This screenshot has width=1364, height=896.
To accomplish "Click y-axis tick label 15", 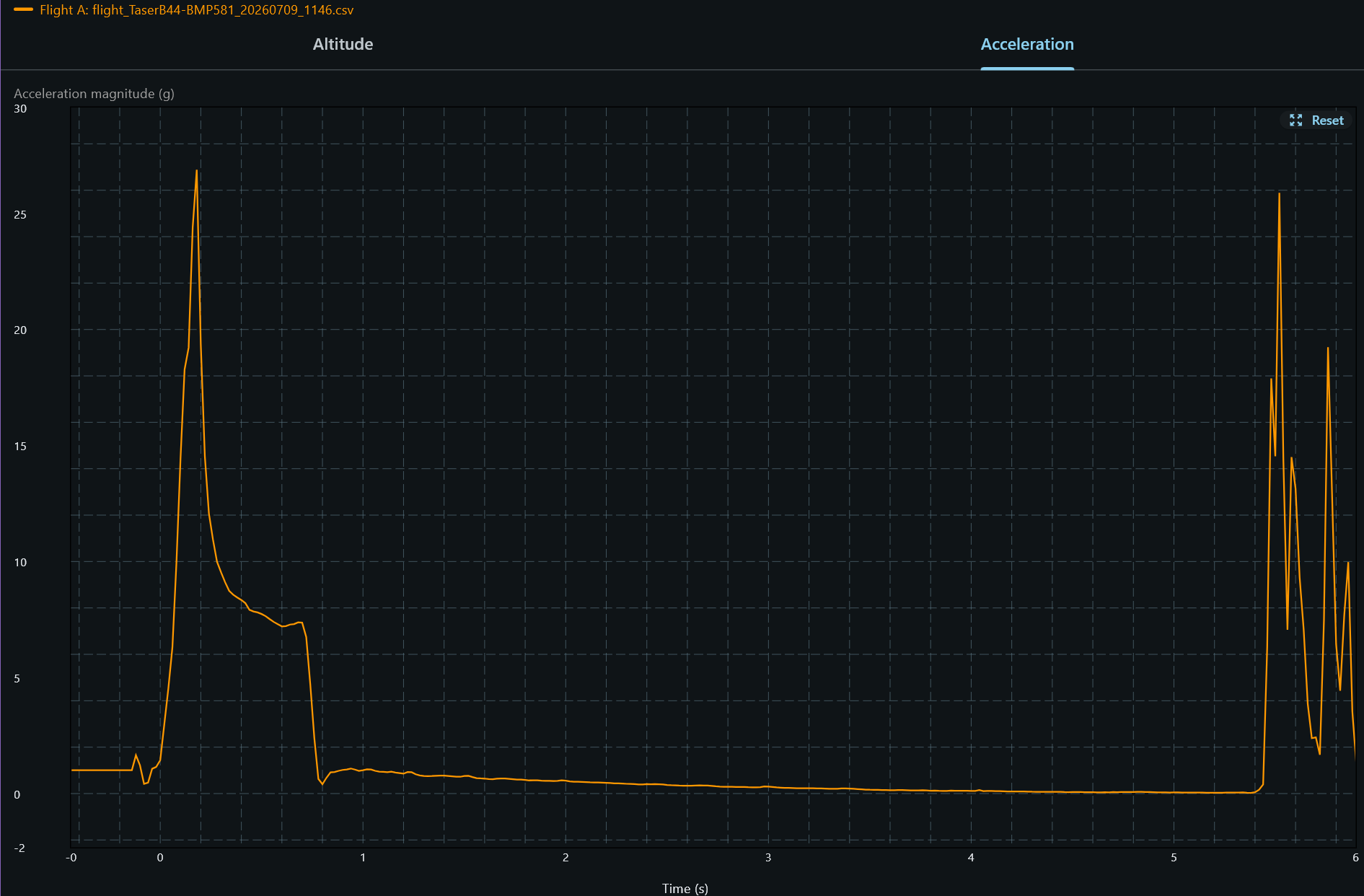I will point(20,446).
